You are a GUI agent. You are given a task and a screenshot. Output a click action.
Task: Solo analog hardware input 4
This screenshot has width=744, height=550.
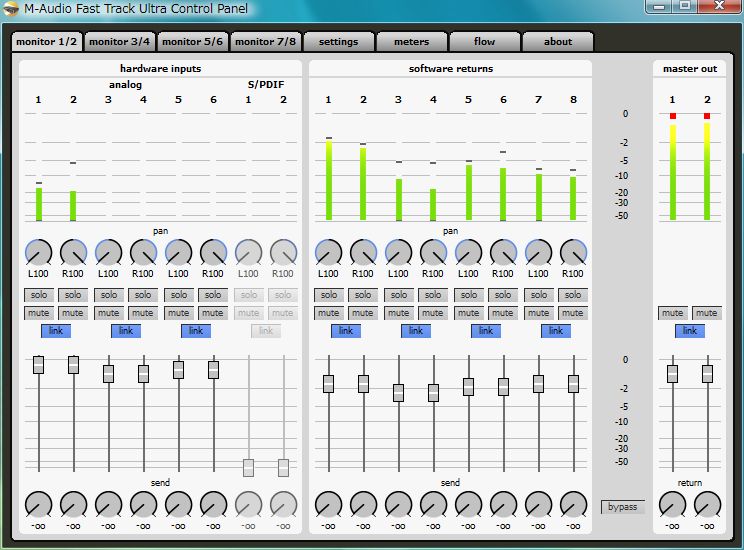[143, 295]
